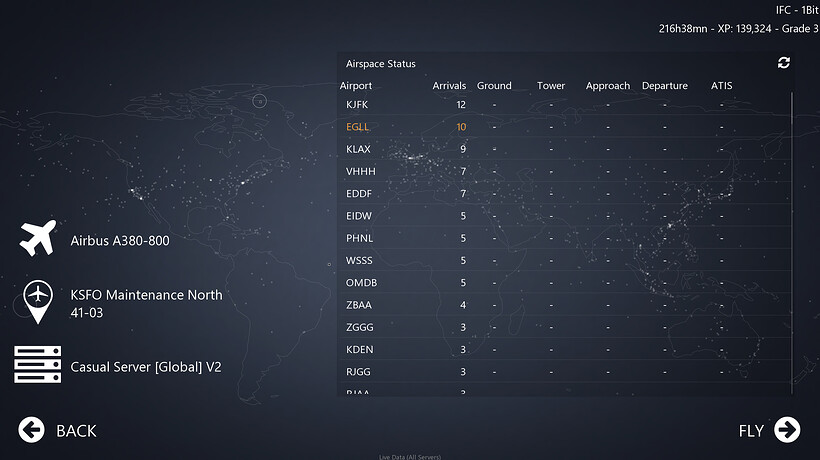Click the BACK text label
The height and width of the screenshot is (460, 820).
[x=76, y=431]
